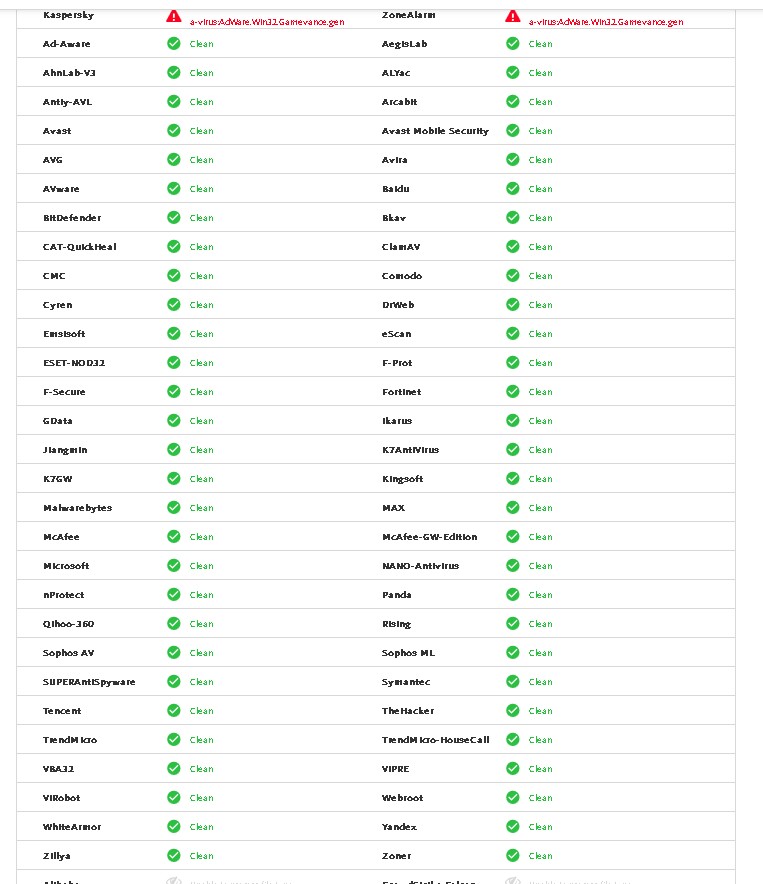
Task: Click the green checkmark for Webroot
Action: point(513,797)
